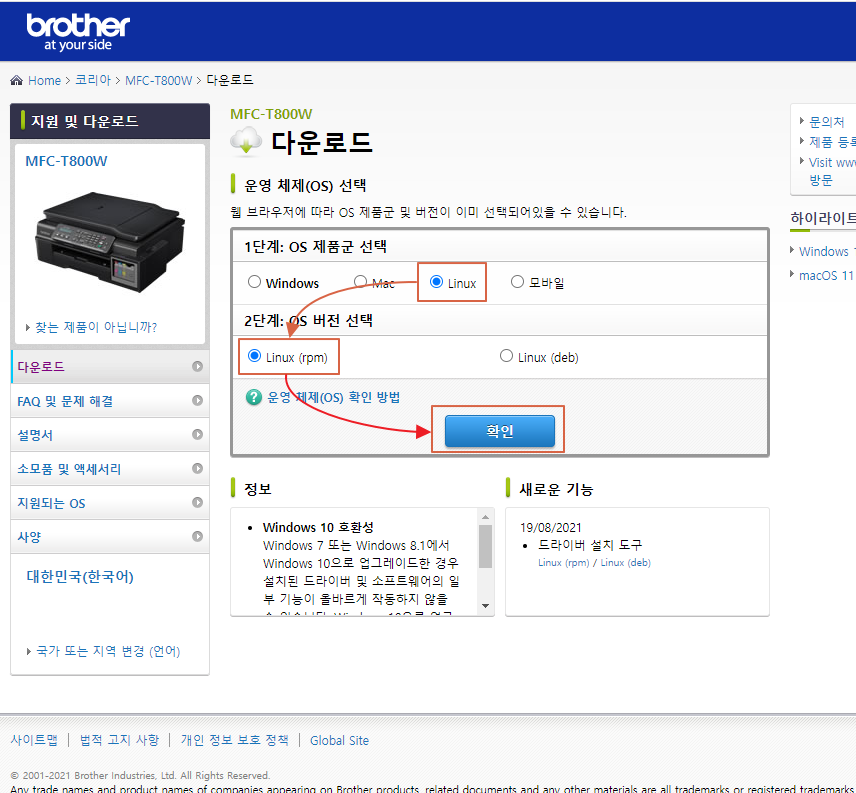Open the 소모품 및 액세서리 menu item
856x793 pixels.
tap(110, 468)
